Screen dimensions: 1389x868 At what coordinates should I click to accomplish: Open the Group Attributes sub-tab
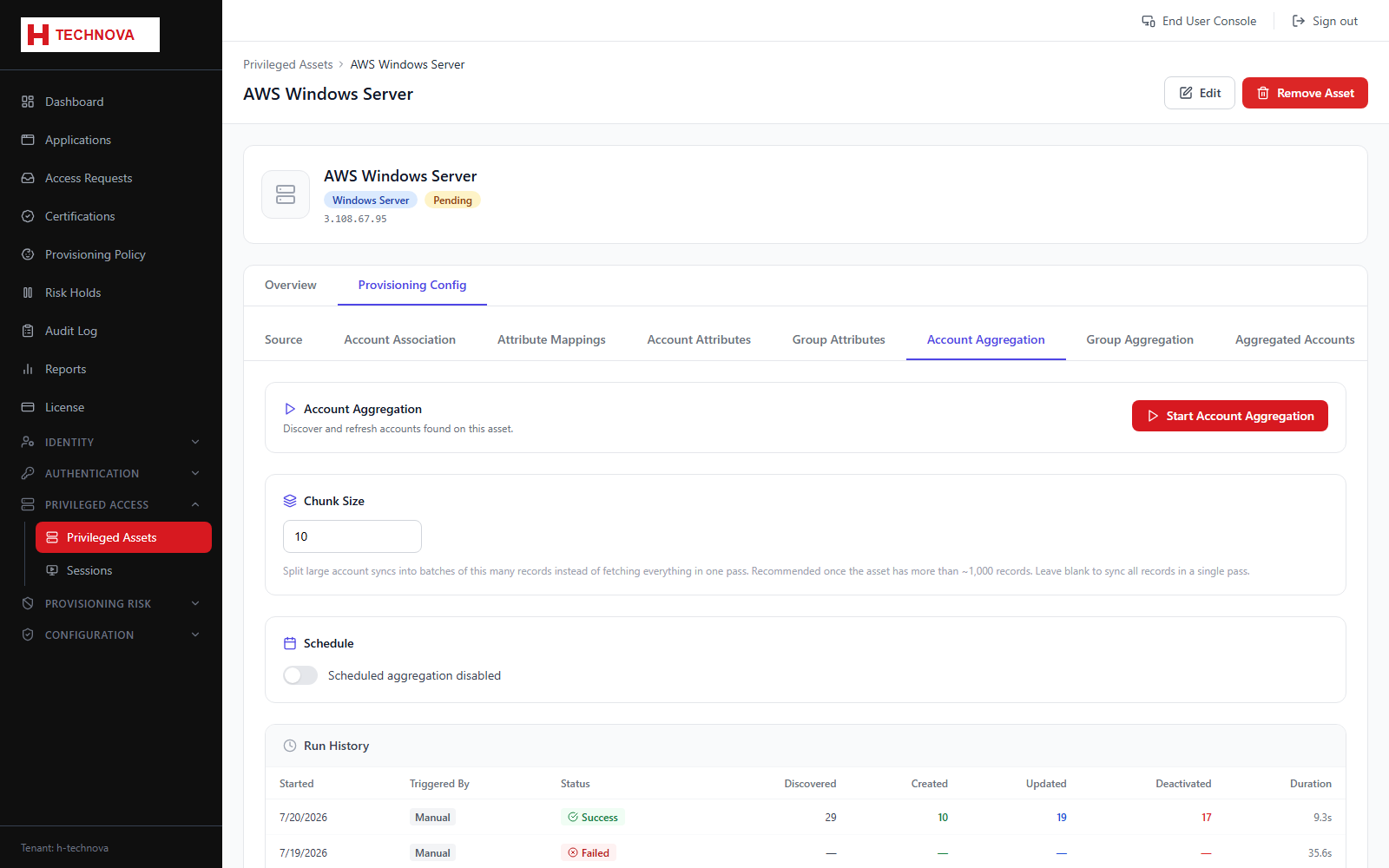(x=839, y=339)
